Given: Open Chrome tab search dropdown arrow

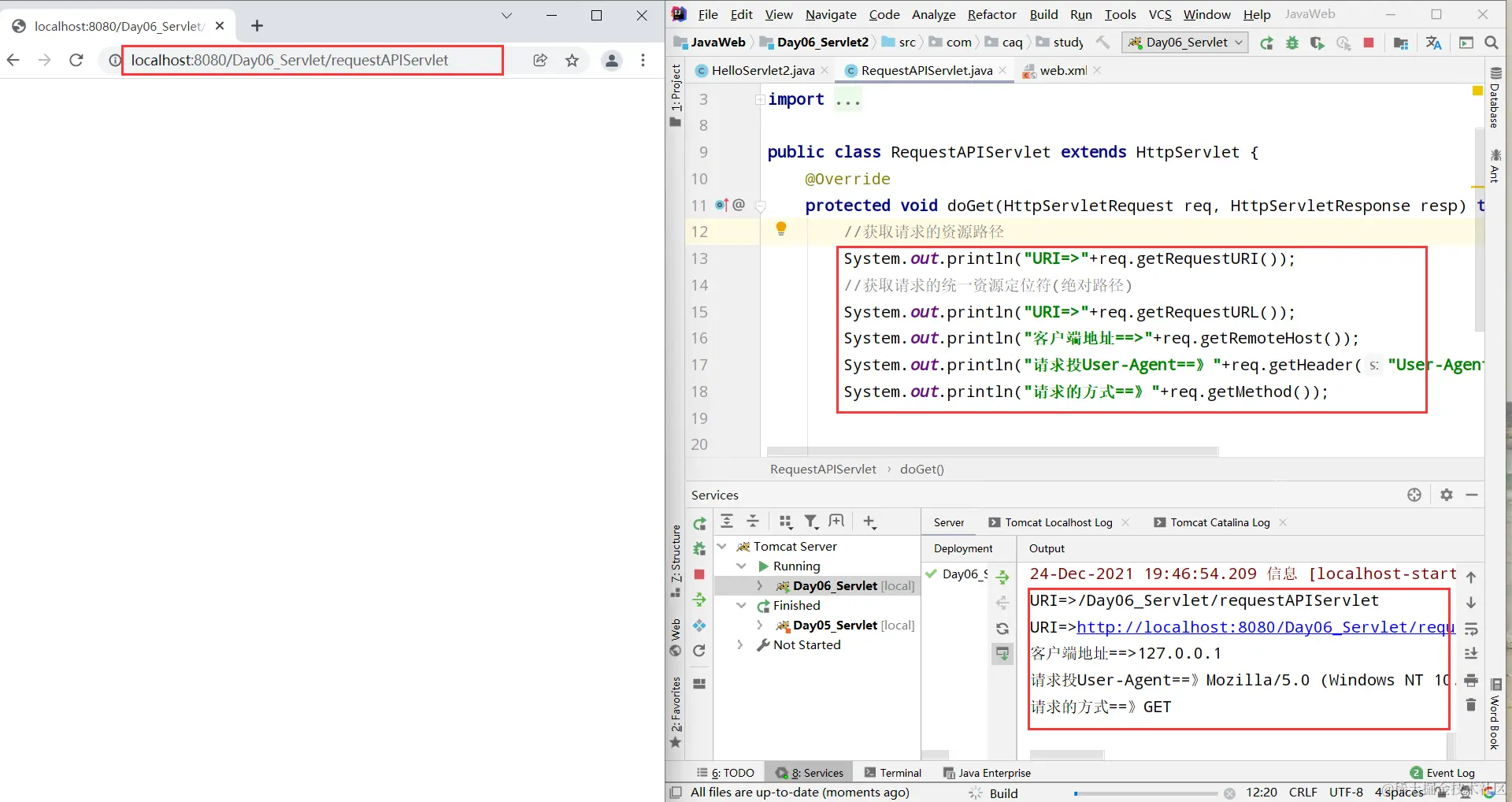Looking at the screenshot, I should [506, 16].
